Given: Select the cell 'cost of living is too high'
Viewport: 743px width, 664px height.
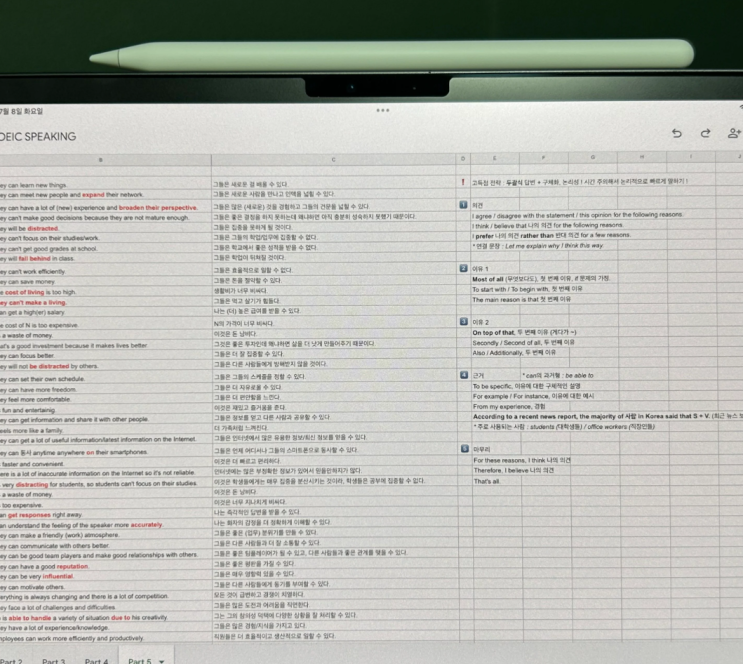Looking at the screenshot, I should tap(106, 292).
